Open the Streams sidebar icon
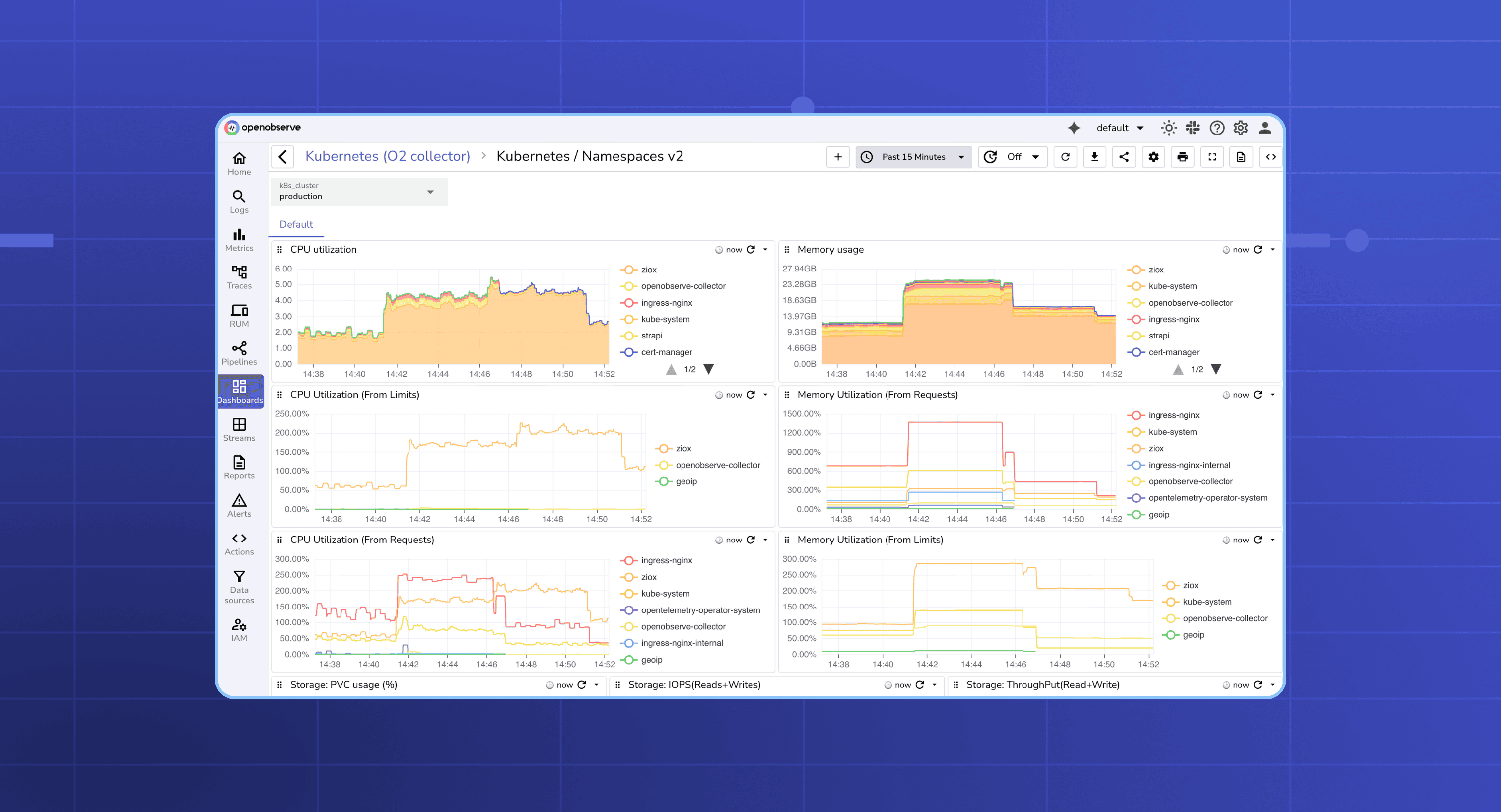 [x=239, y=429]
